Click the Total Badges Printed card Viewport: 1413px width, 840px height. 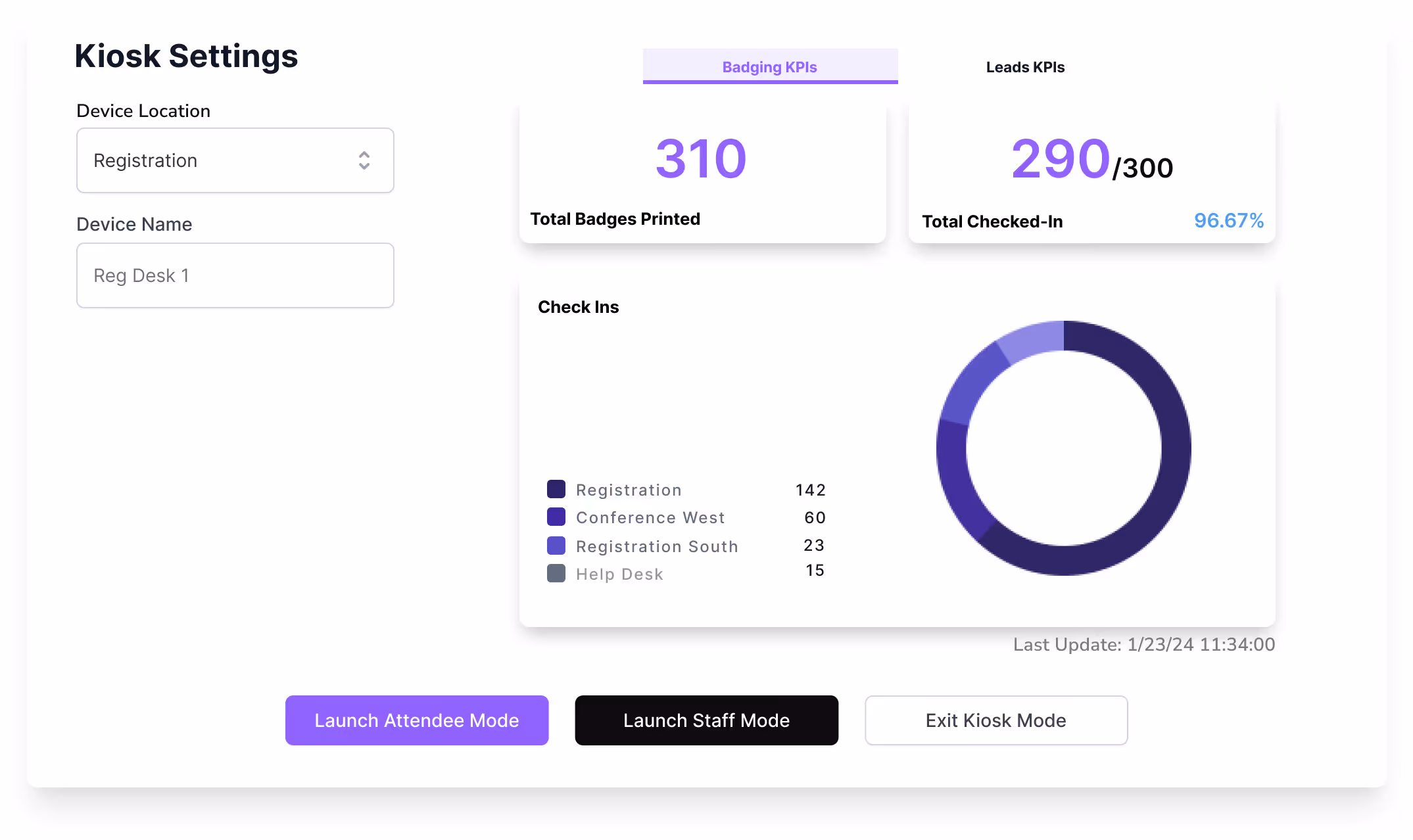pos(702,174)
